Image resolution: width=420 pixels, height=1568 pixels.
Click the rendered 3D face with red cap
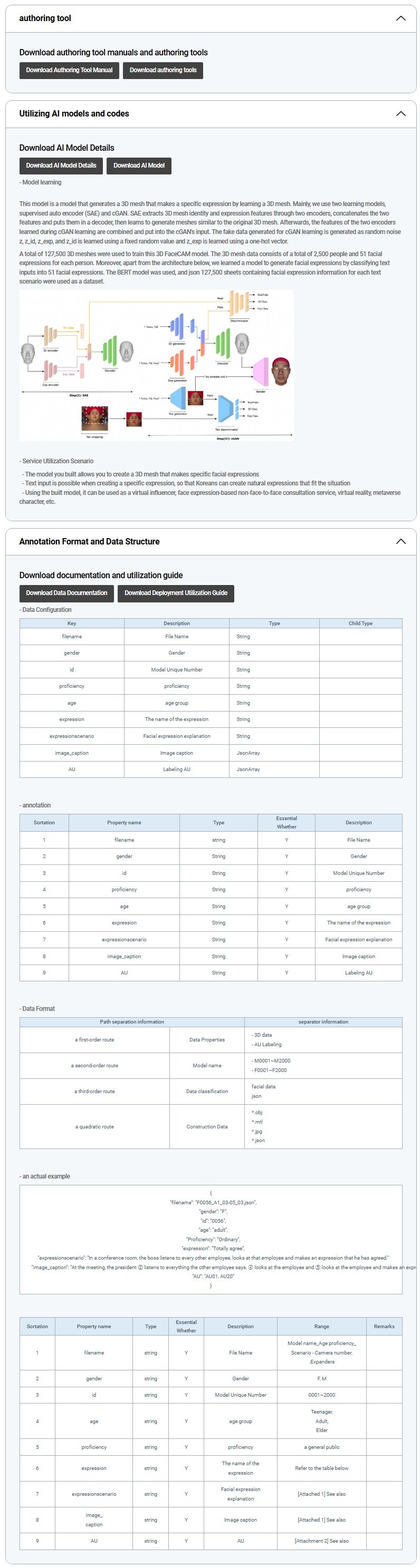pos(280,371)
